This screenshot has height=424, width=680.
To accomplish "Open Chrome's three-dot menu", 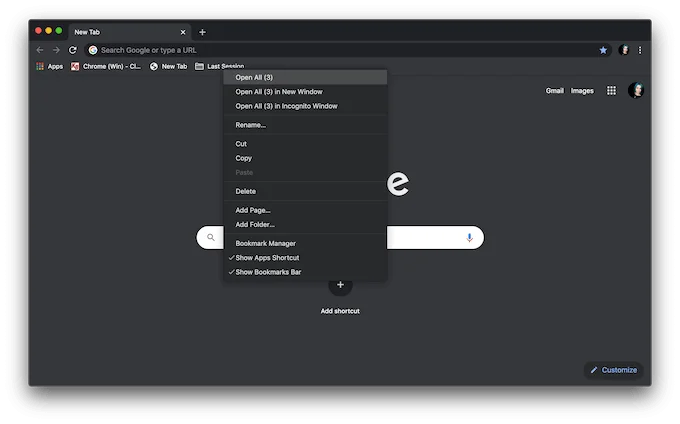I will pyautogui.click(x=640, y=50).
